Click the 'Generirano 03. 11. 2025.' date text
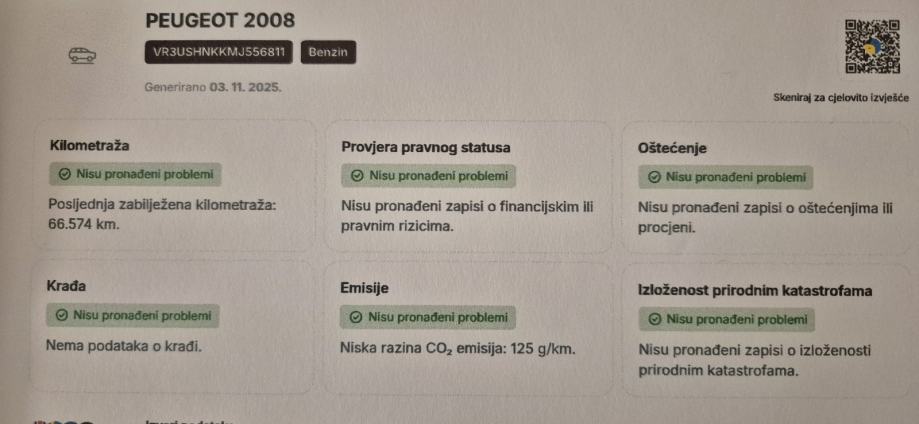Screen dimensions: 919x424 [213, 87]
